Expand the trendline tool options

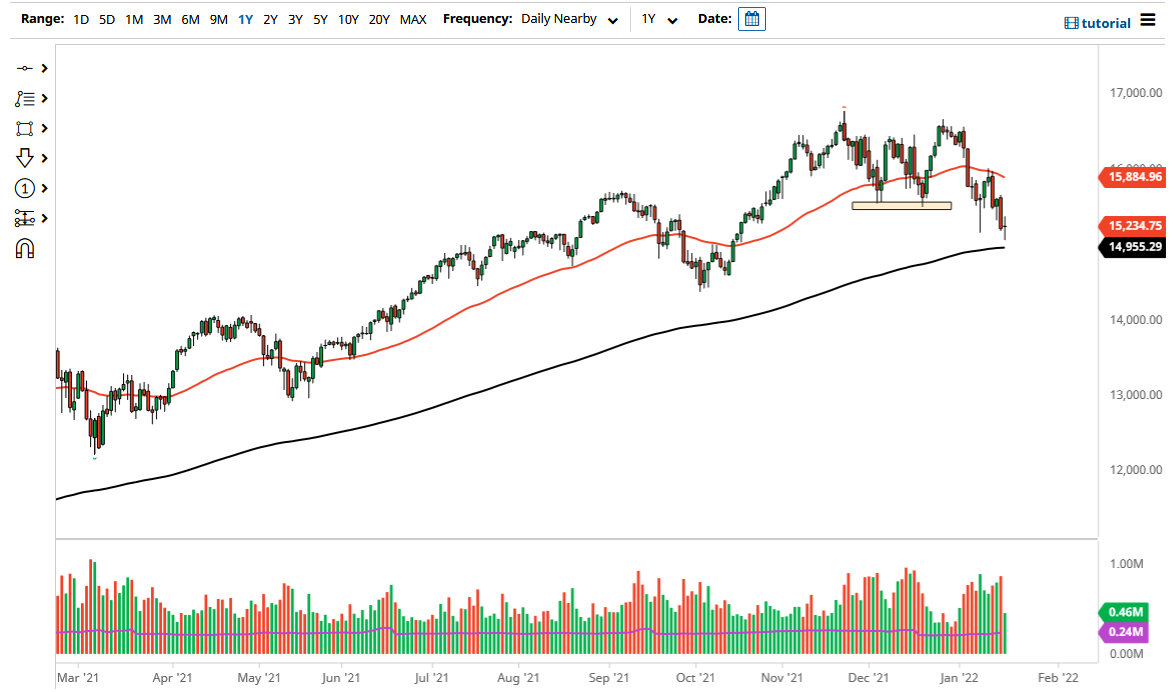(44, 68)
